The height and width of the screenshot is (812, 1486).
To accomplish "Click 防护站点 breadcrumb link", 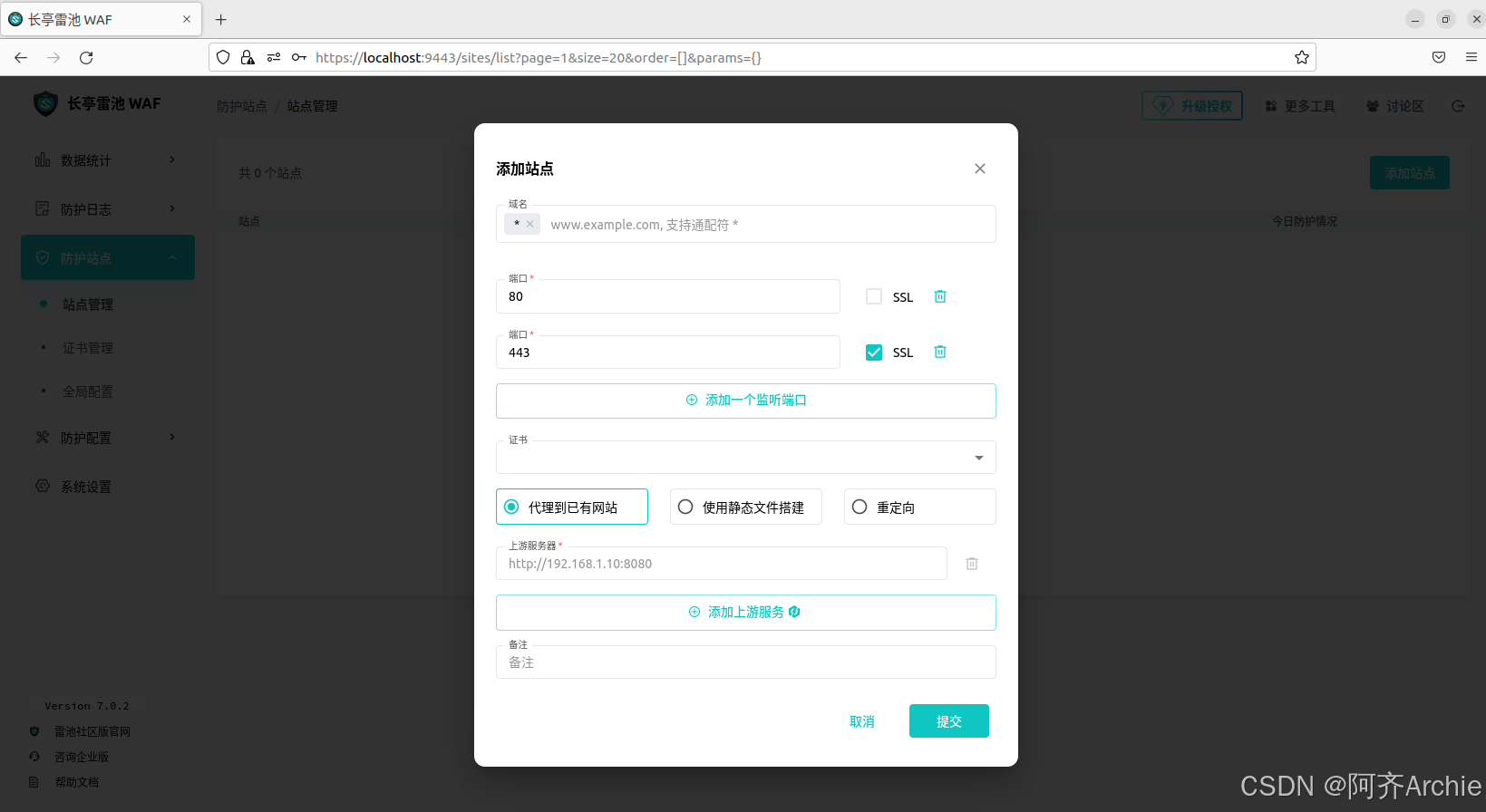I will pos(242,106).
